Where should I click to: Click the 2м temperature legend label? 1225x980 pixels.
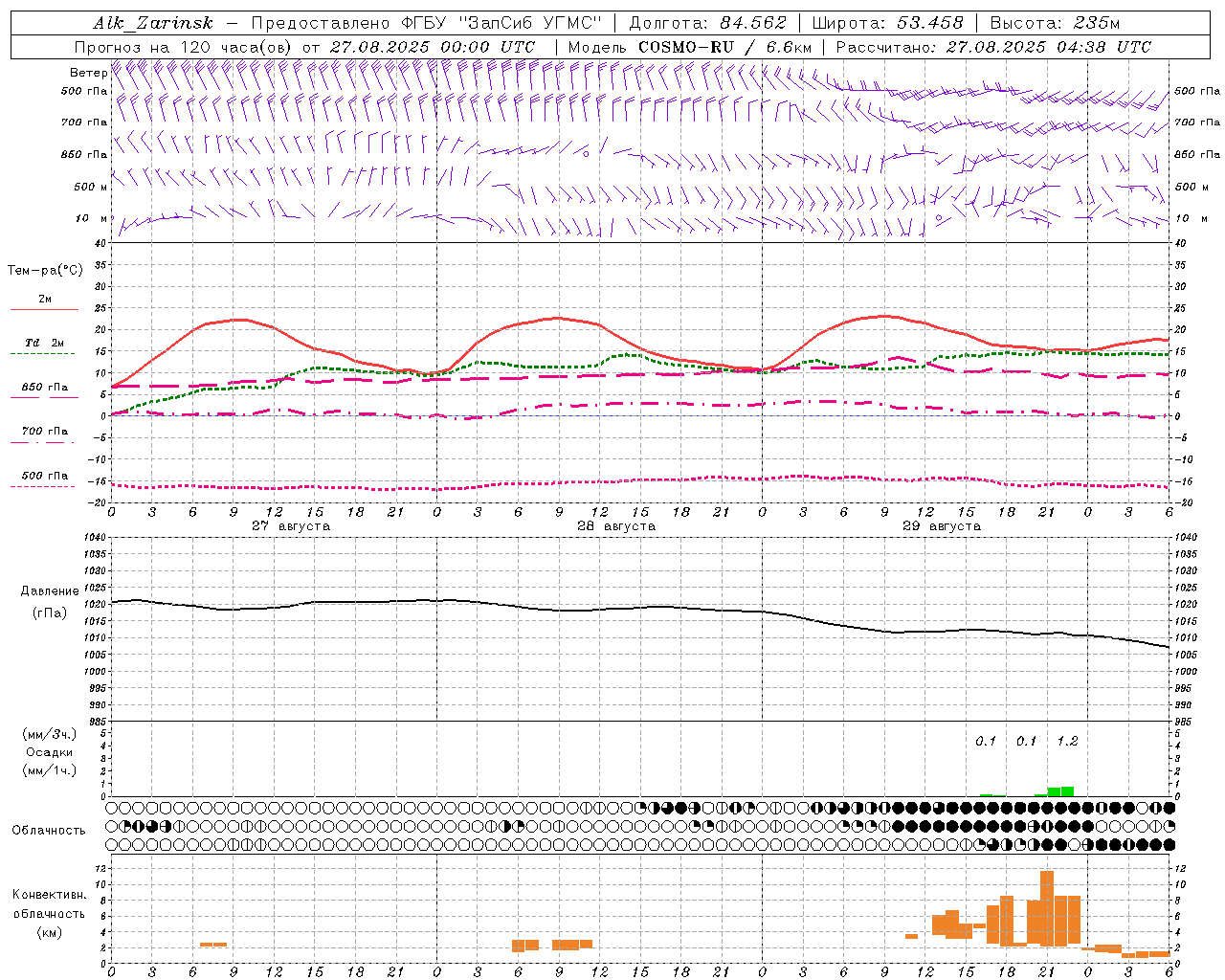pyautogui.click(x=45, y=299)
